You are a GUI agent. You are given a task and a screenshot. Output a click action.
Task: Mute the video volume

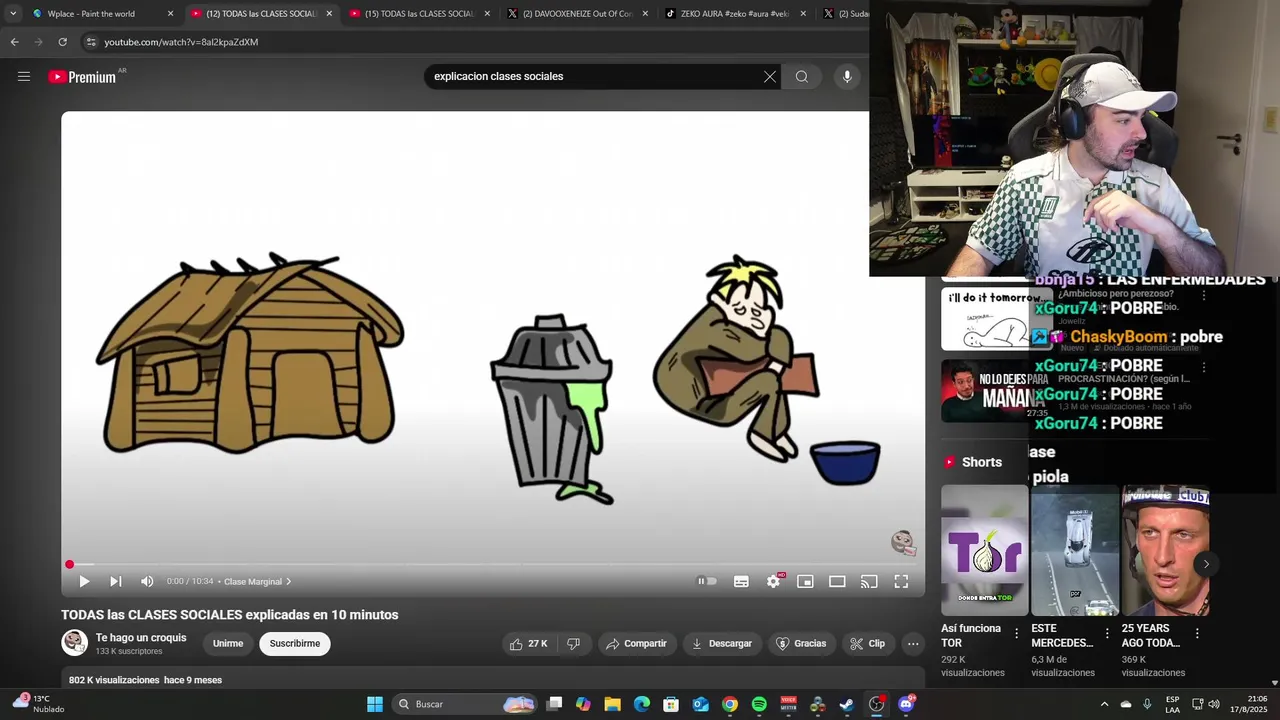[x=147, y=581]
